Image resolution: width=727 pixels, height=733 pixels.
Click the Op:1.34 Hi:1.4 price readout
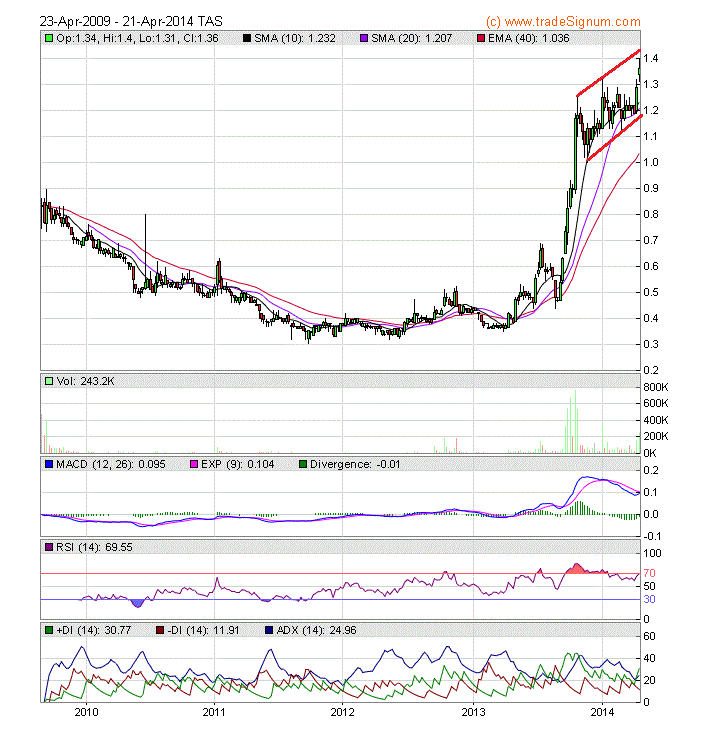pyautogui.click(x=137, y=38)
